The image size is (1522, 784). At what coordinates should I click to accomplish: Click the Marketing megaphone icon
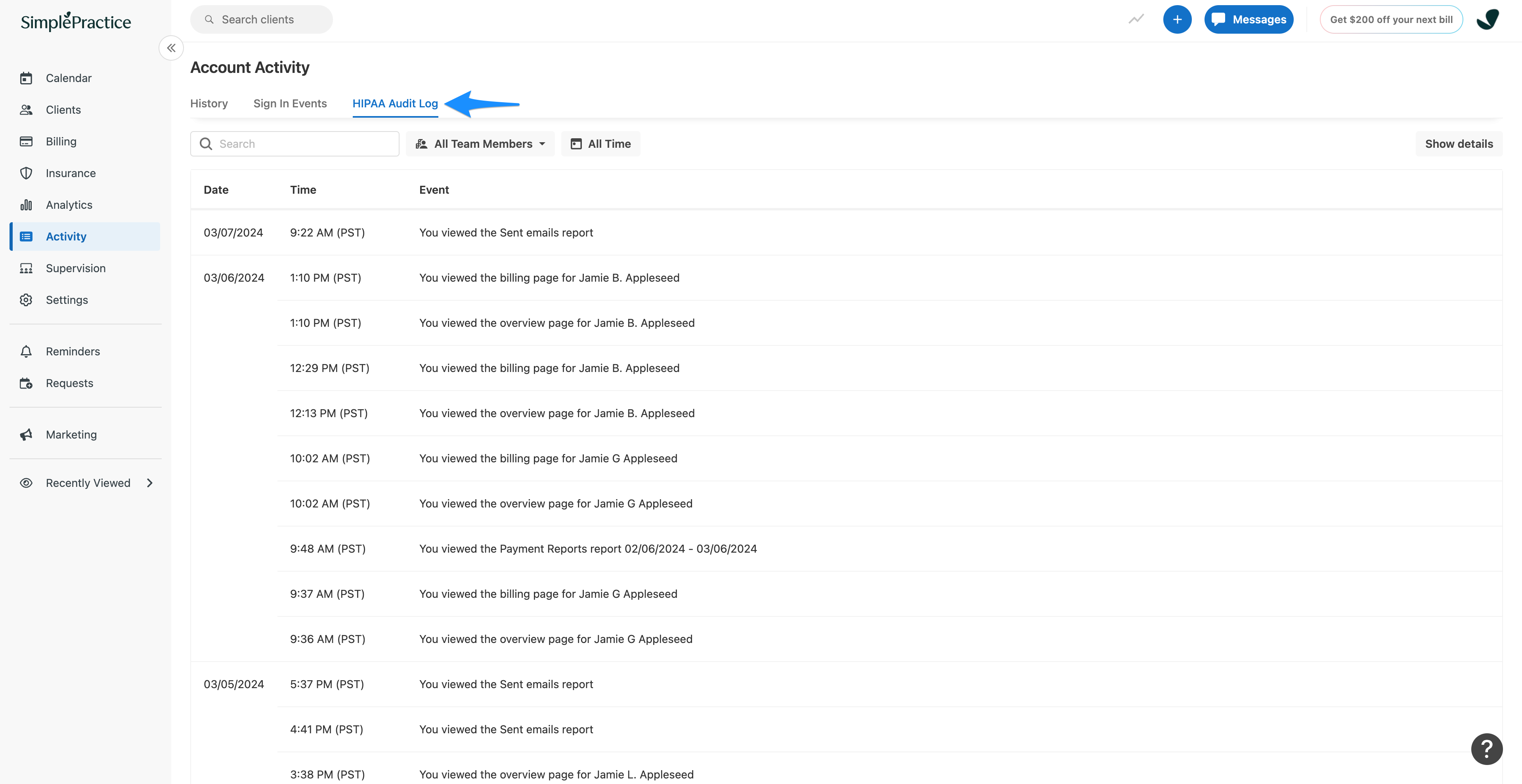tap(26, 435)
